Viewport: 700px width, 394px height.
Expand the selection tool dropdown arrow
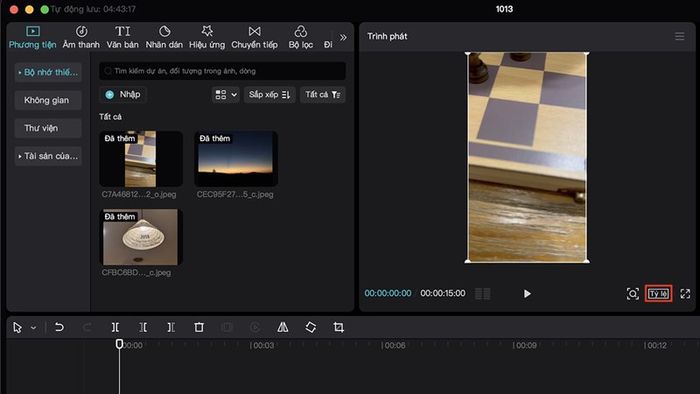(x=33, y=328)
